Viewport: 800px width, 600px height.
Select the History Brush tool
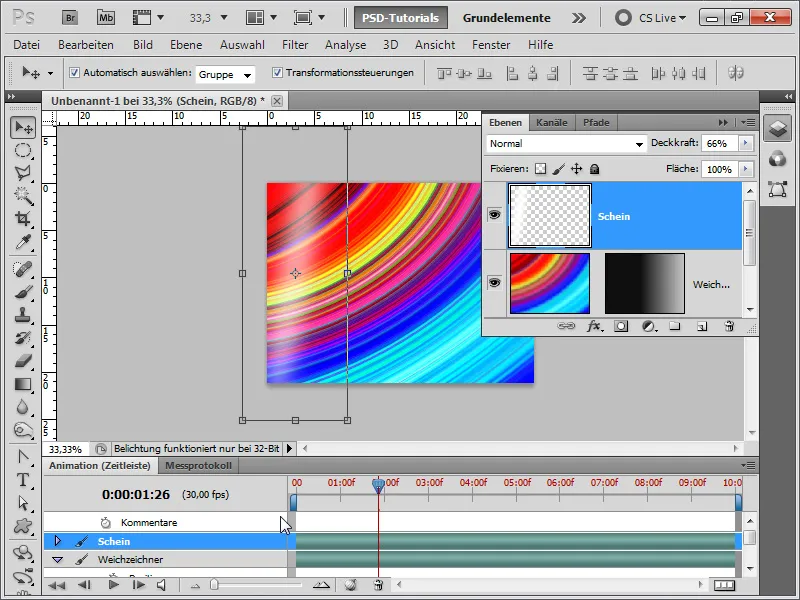pos(23,338)
